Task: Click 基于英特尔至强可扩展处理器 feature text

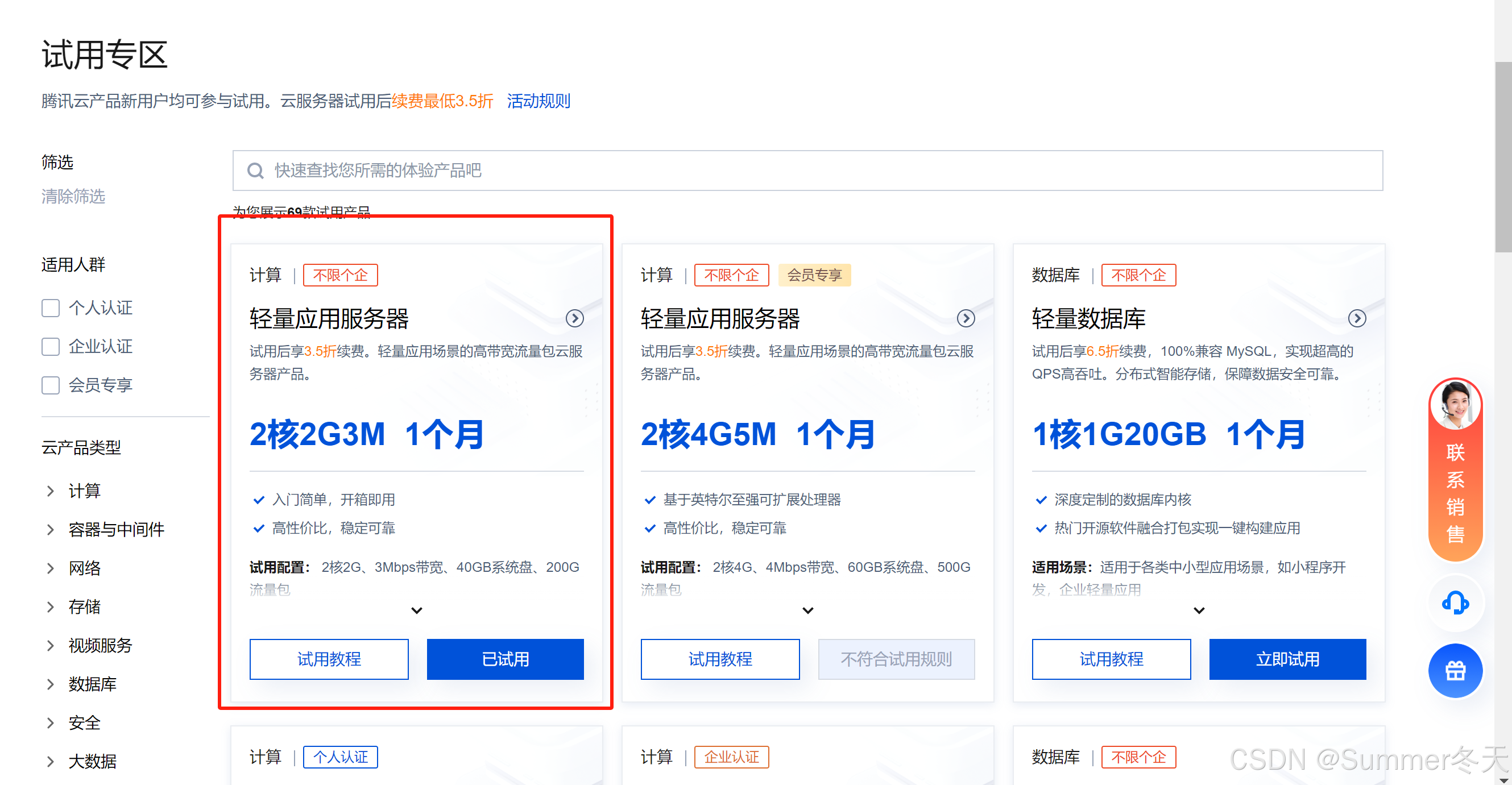Action: point(752,500)
